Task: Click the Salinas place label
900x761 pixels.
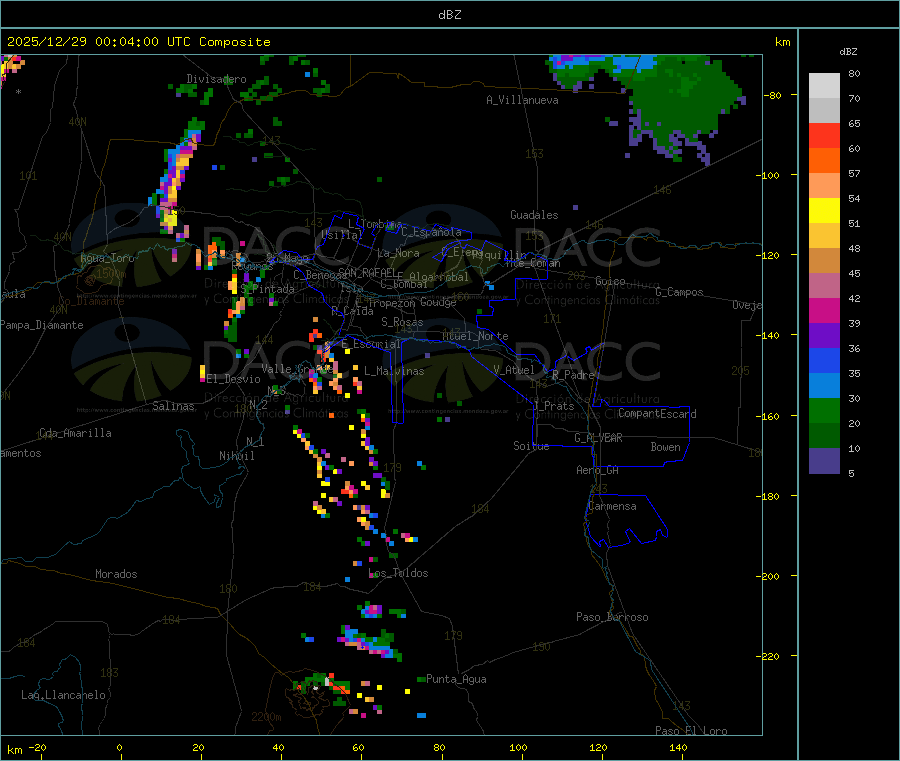Action: tap(173, 406)
